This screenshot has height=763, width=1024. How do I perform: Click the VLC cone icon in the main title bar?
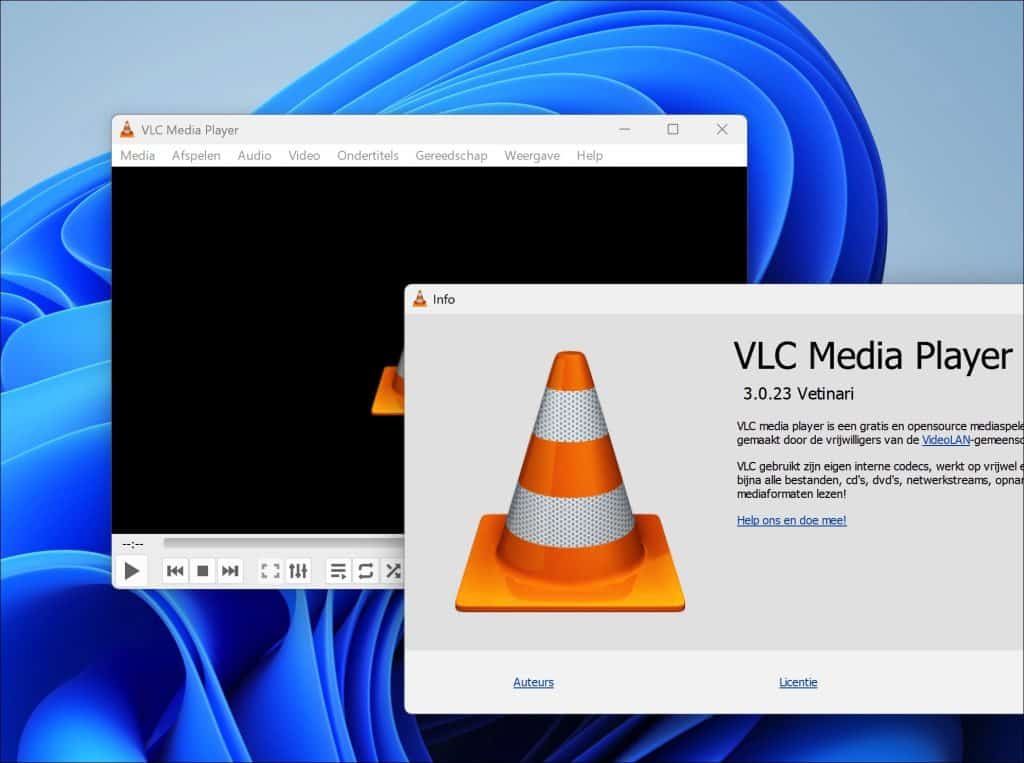coord(128,129)
